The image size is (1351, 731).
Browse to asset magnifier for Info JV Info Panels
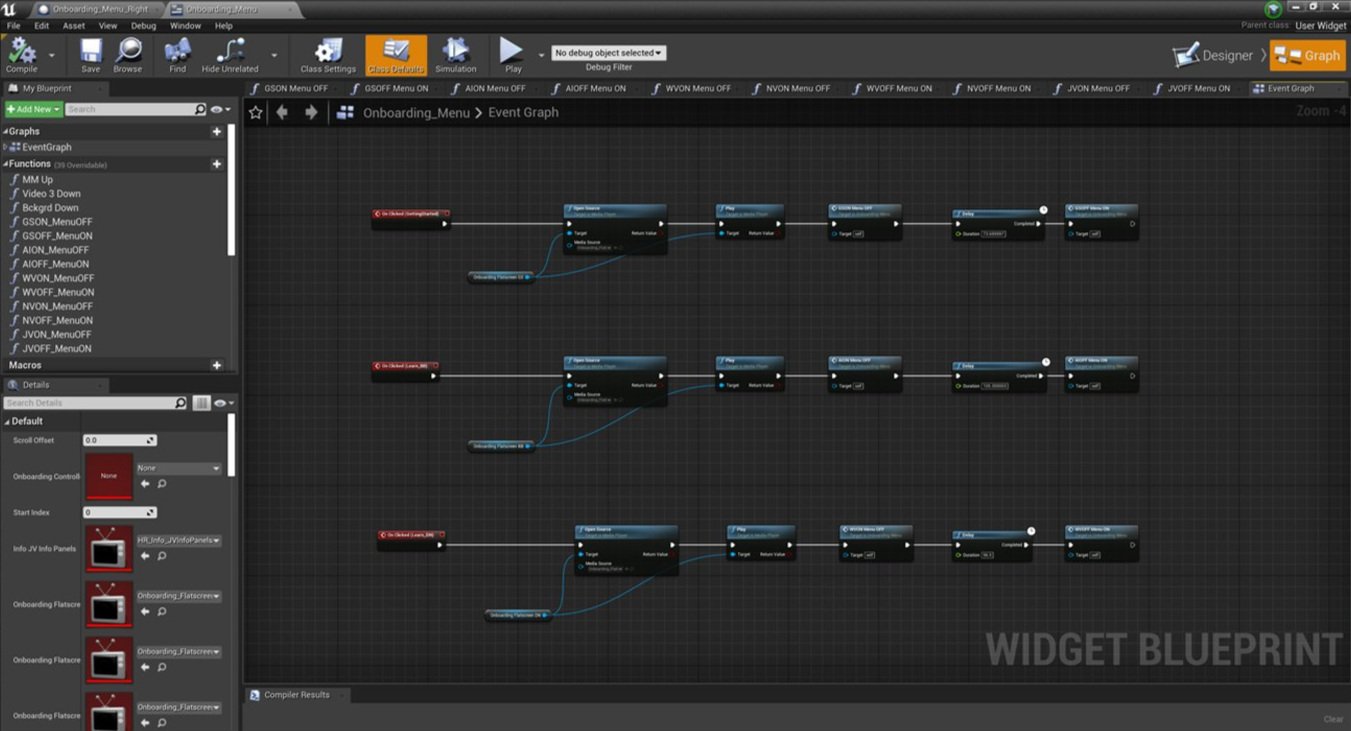point(162,556)
